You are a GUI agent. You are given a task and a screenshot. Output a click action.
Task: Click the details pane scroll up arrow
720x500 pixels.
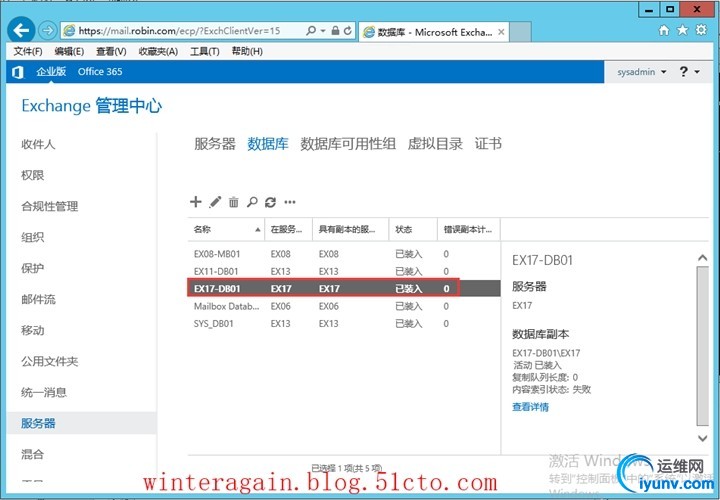coord(703,258)
